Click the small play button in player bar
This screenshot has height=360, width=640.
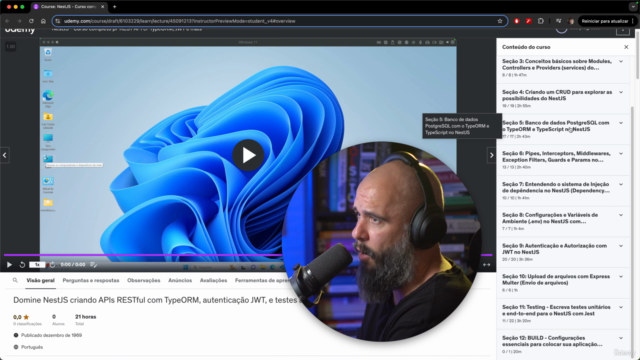tap(9, 264)
